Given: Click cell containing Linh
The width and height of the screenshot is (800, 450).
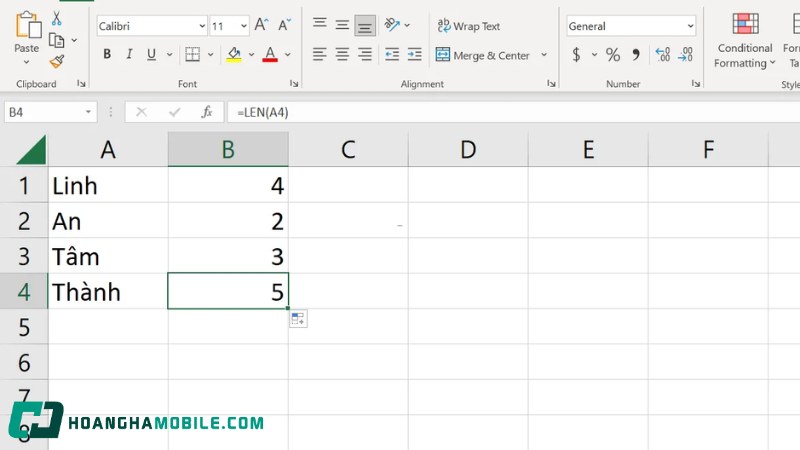Looking at the screenshot, I should point(108,185).
